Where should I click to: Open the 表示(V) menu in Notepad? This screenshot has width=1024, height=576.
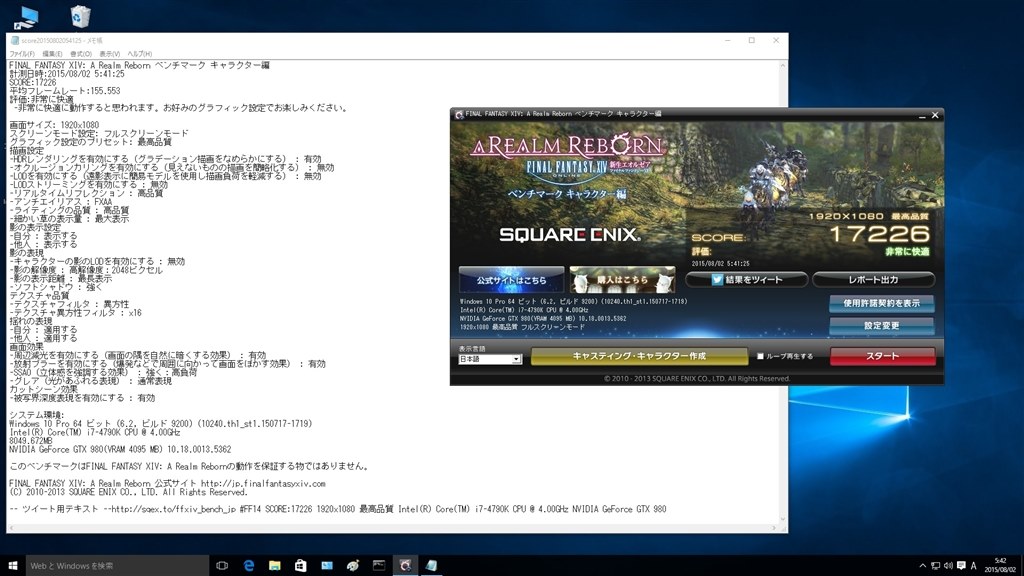[x=110, y=54]
